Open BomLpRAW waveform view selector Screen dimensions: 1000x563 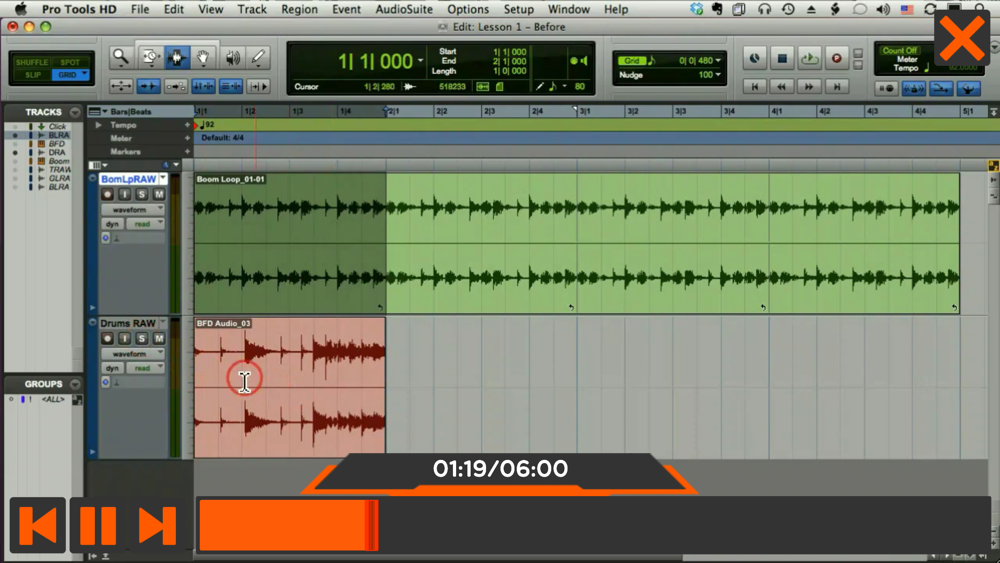click(133, 210)
